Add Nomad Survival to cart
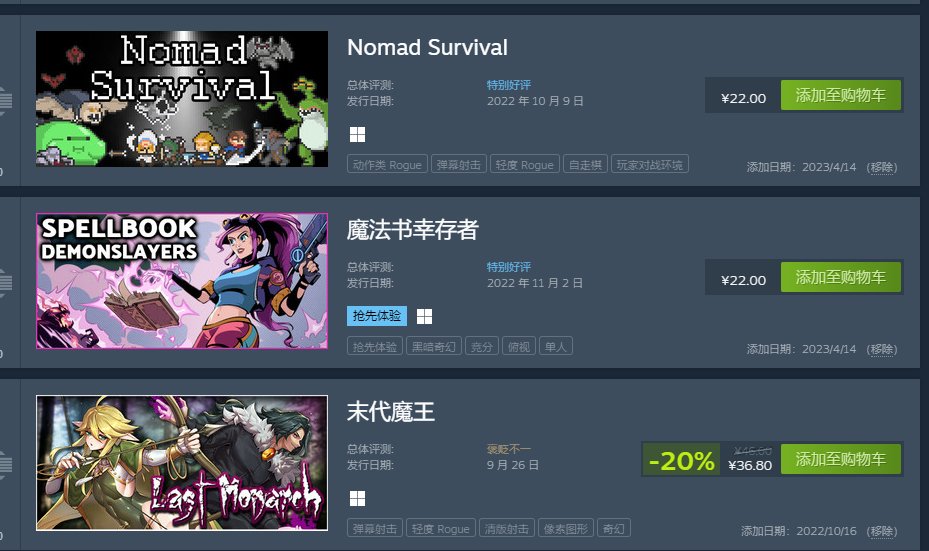 pos(841,95)
